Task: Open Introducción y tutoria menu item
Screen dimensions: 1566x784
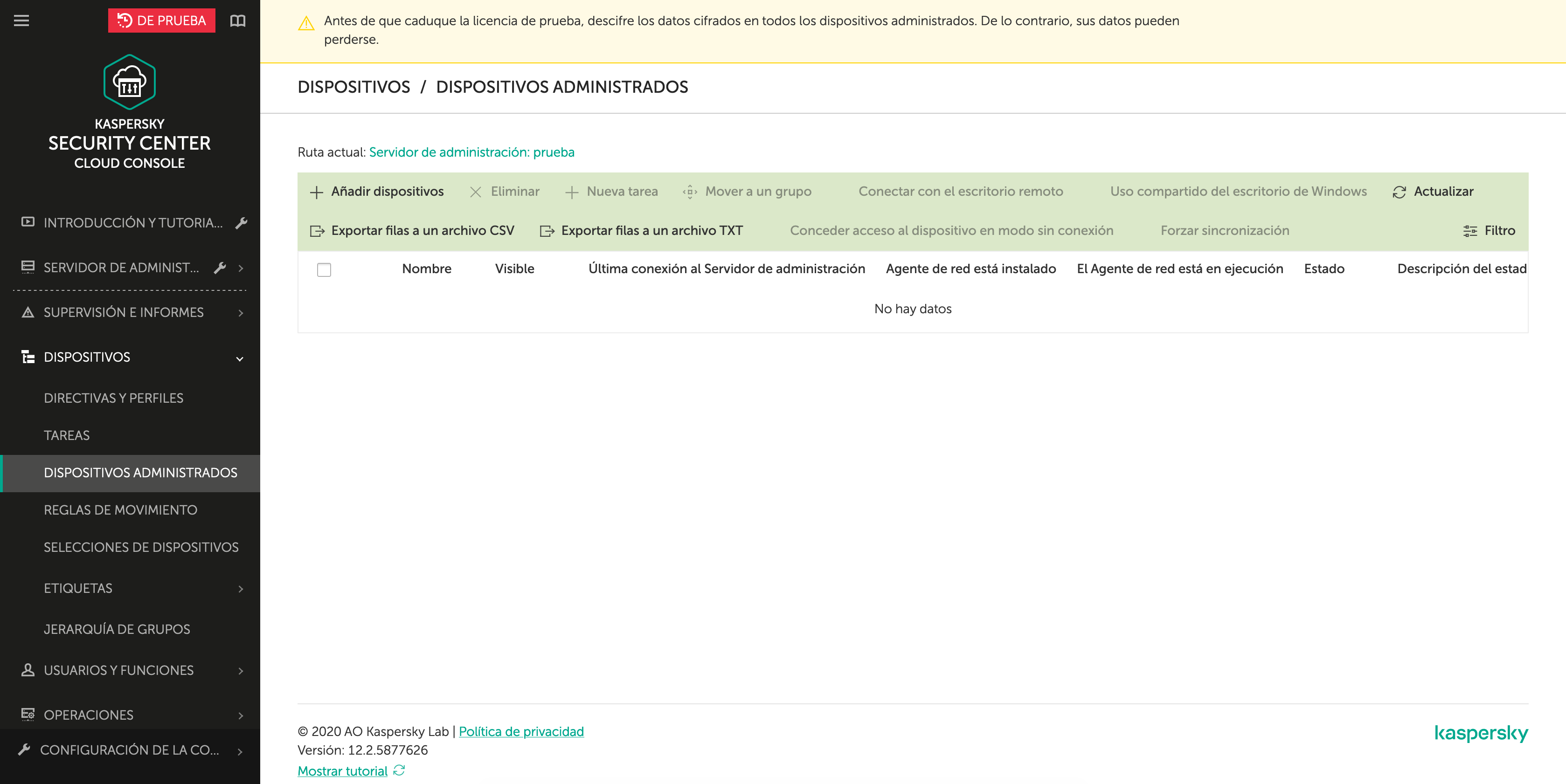Action: [133, 222]
